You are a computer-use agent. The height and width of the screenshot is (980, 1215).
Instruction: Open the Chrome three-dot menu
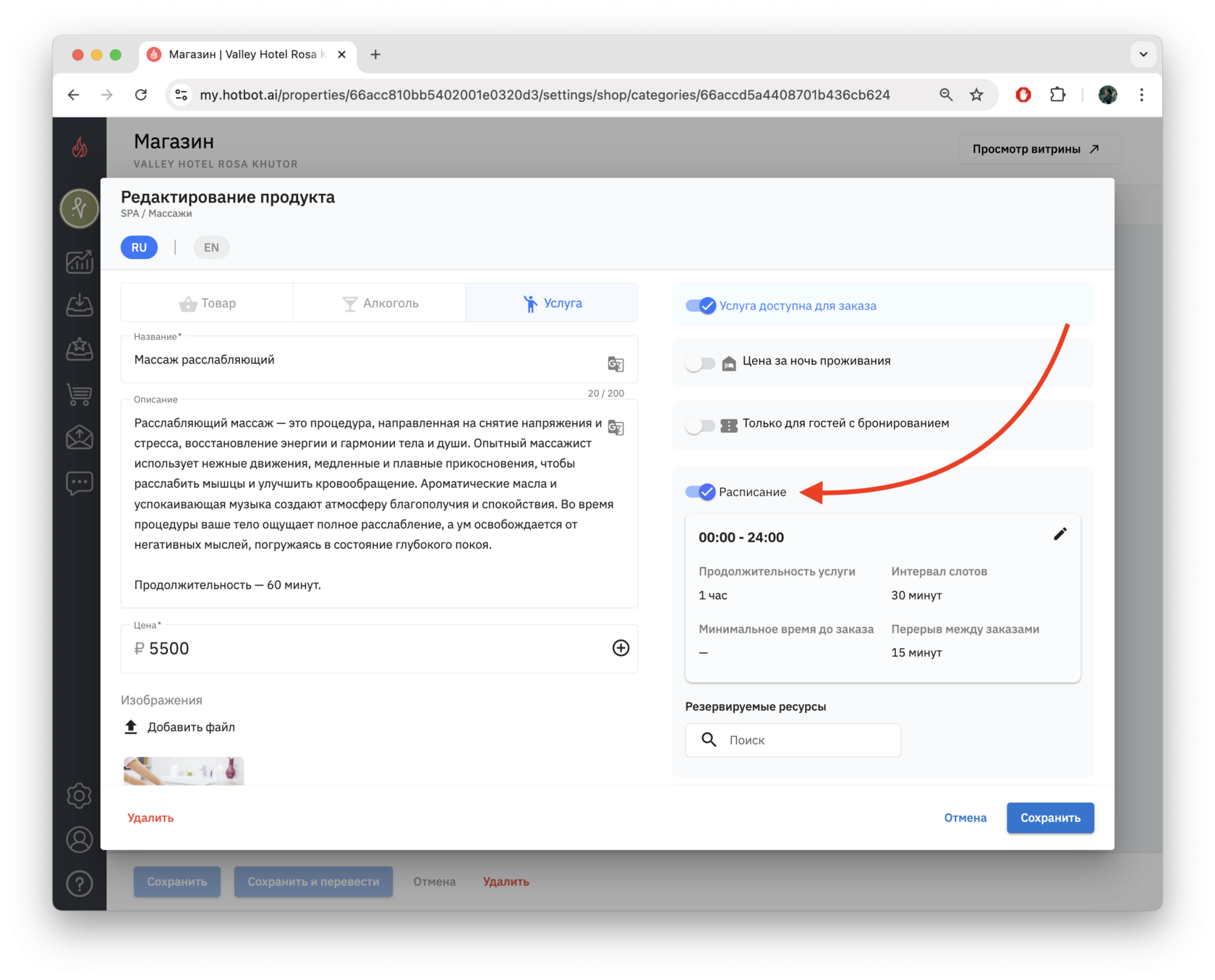(1141, 95)
